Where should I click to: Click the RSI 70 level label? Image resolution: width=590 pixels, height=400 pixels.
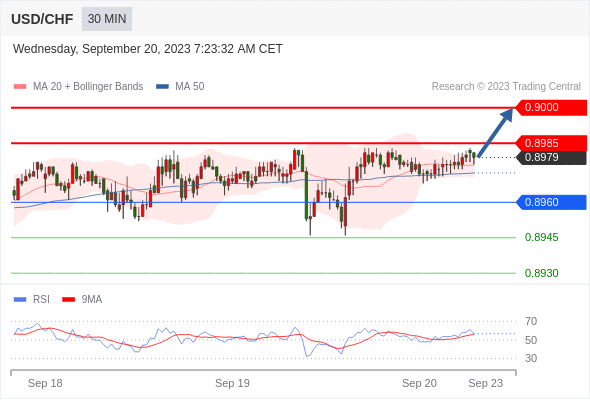(531, 321)
